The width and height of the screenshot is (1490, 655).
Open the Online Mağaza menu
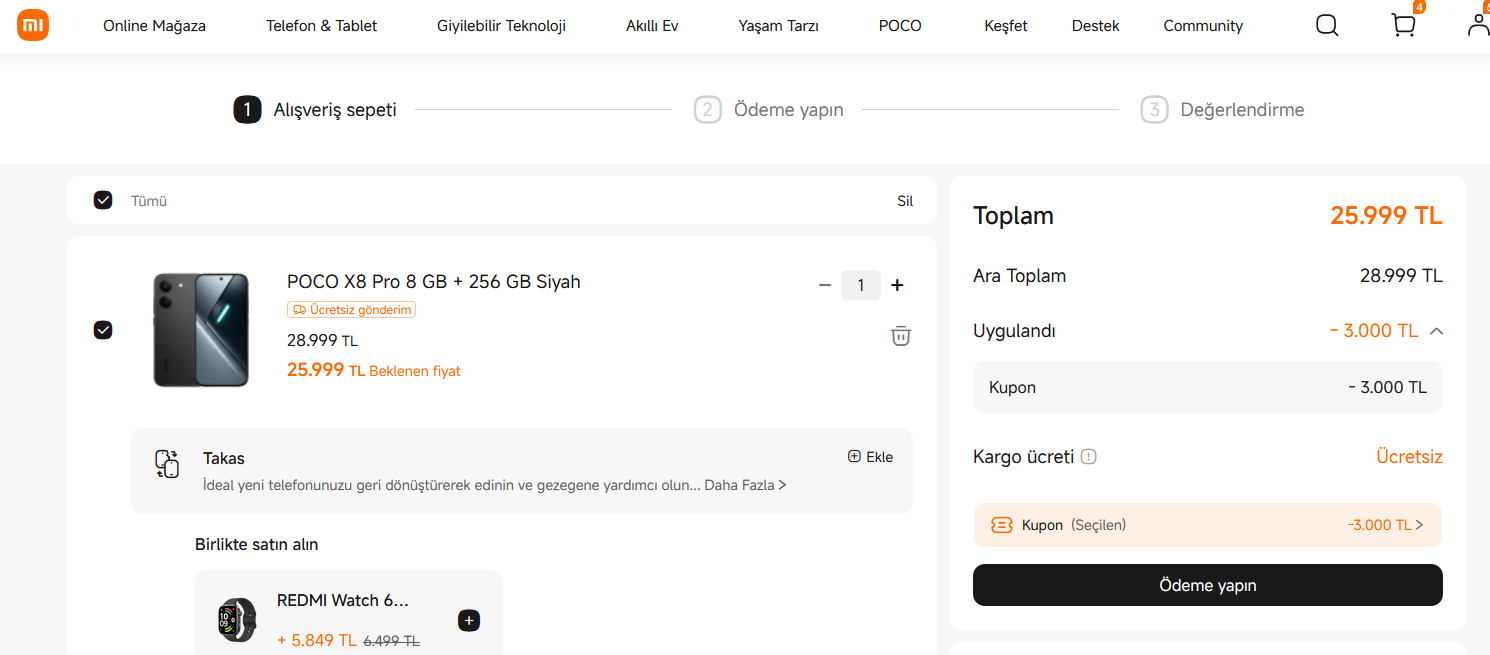(154, 26)
